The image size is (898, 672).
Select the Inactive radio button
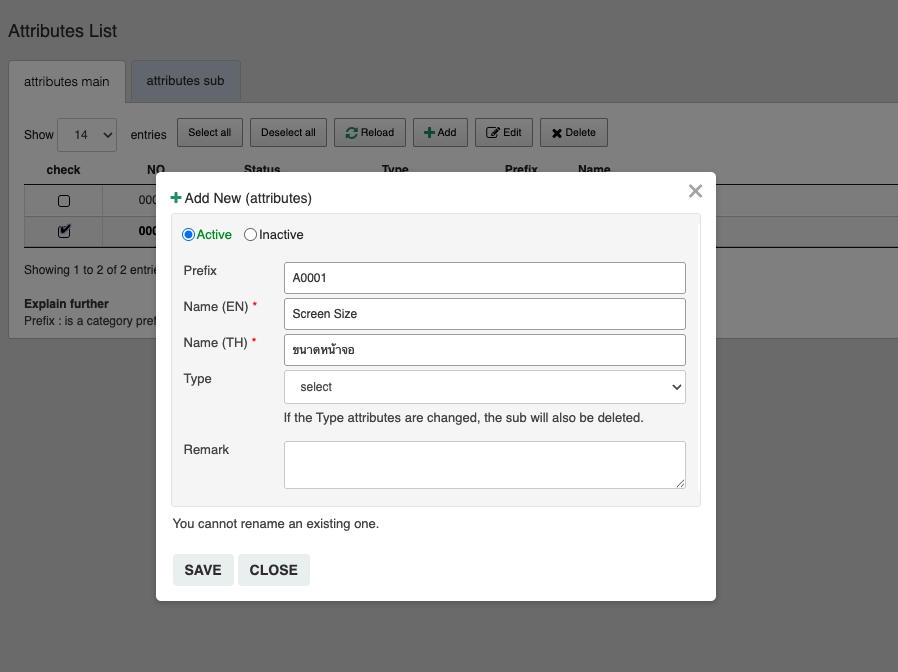(251, 235)
